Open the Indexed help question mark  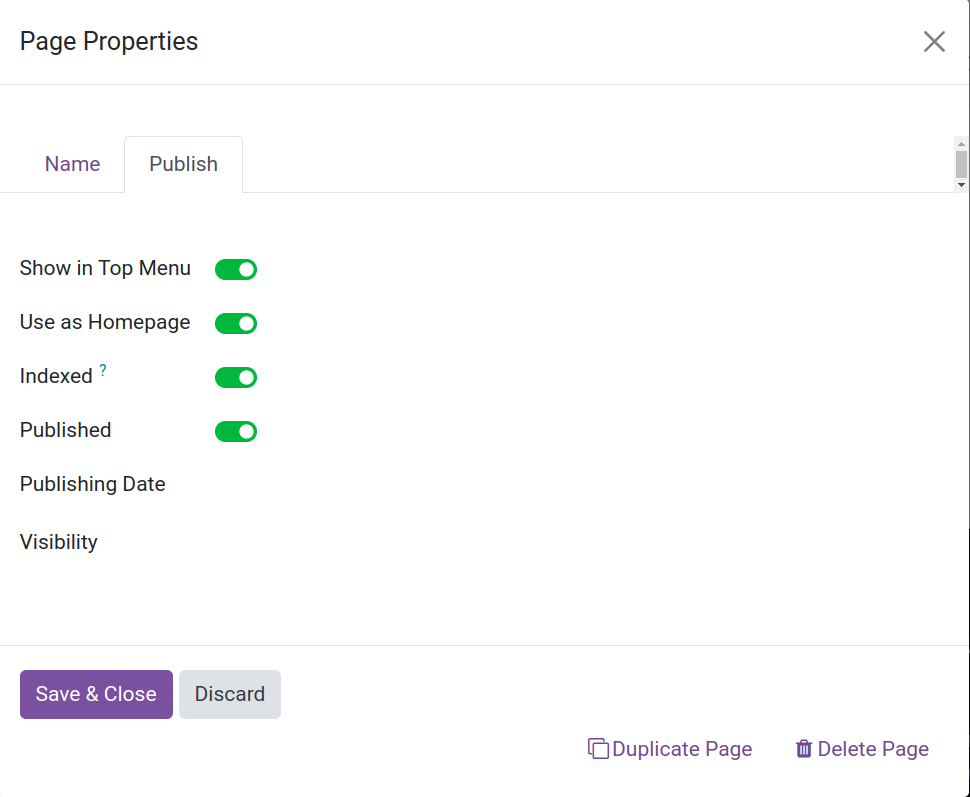(103, 371)
